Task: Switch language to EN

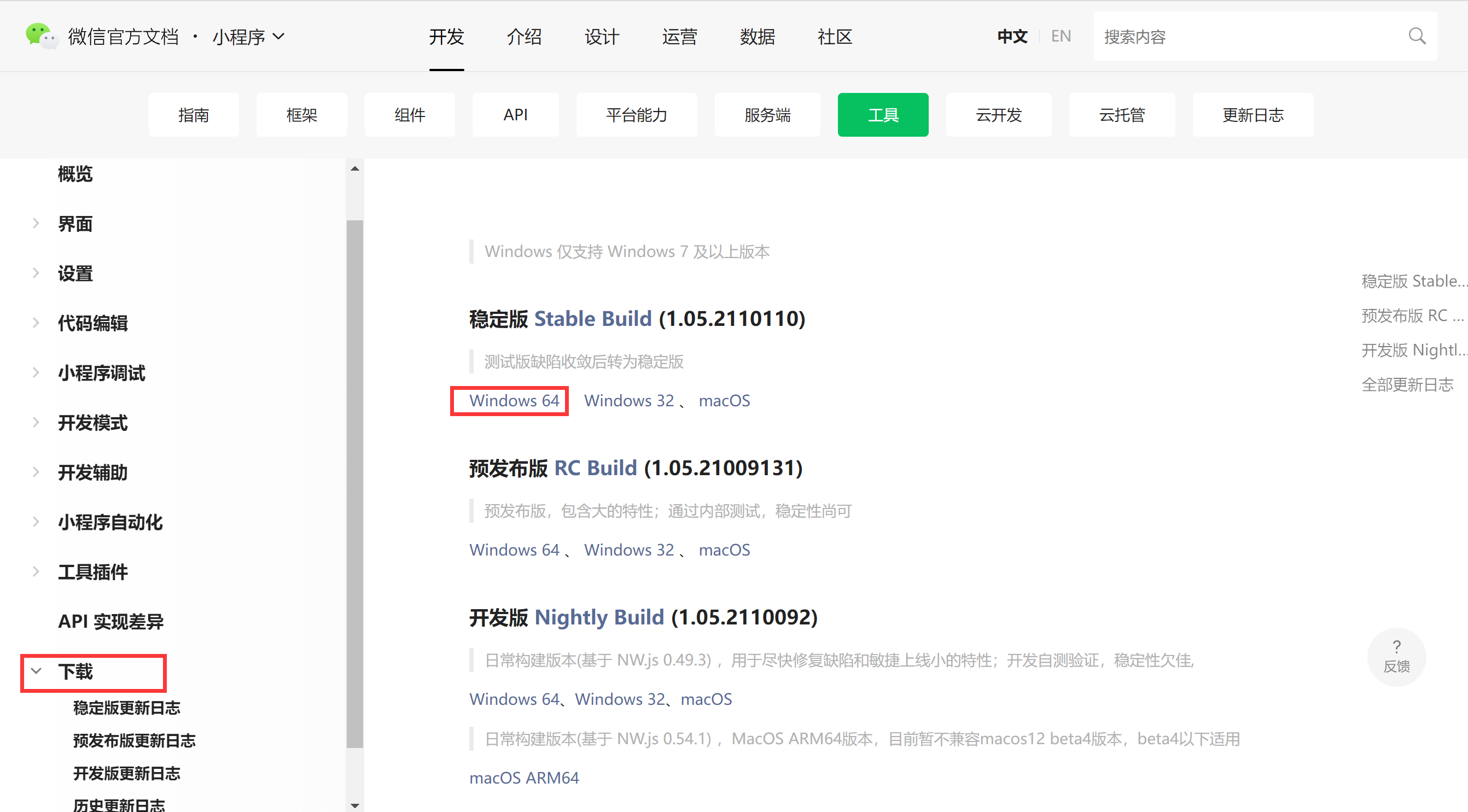Action: 1061,37
